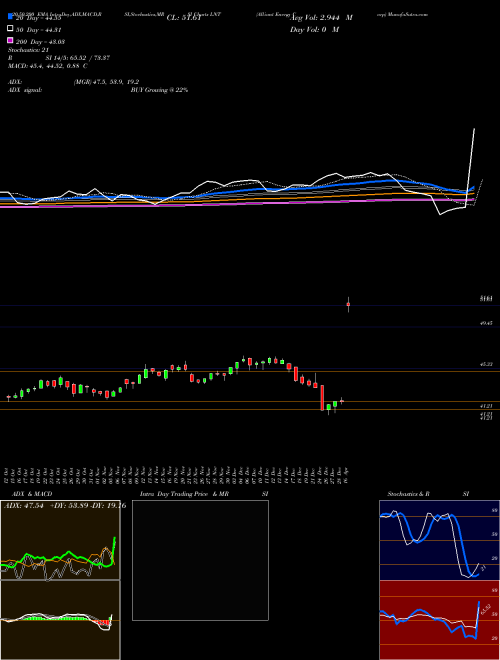Image resolution: width=500 pixels, height=660 pixels.
Task: Click the magenta 200 Day legend swatch
Action: tap(10, 40)
